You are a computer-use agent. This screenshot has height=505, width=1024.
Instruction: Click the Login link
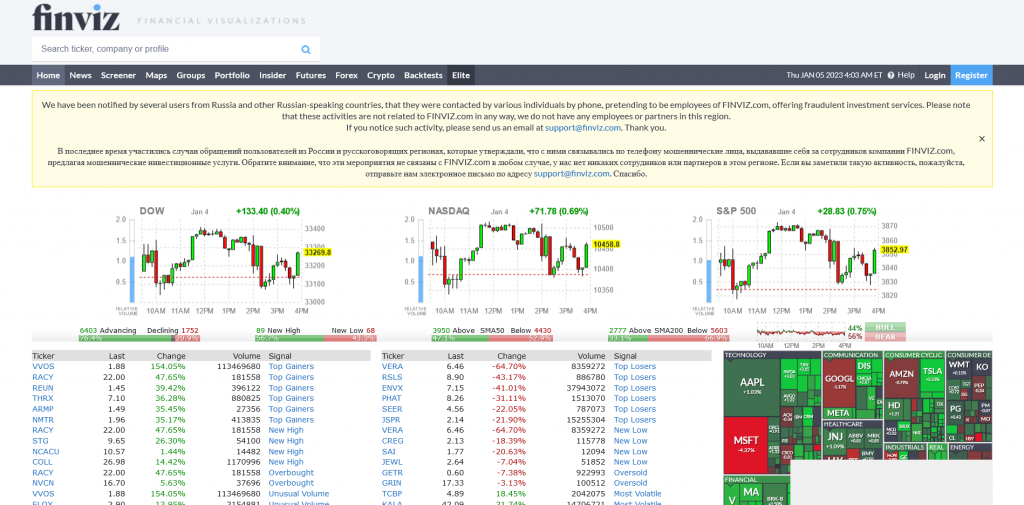(934, 75)
